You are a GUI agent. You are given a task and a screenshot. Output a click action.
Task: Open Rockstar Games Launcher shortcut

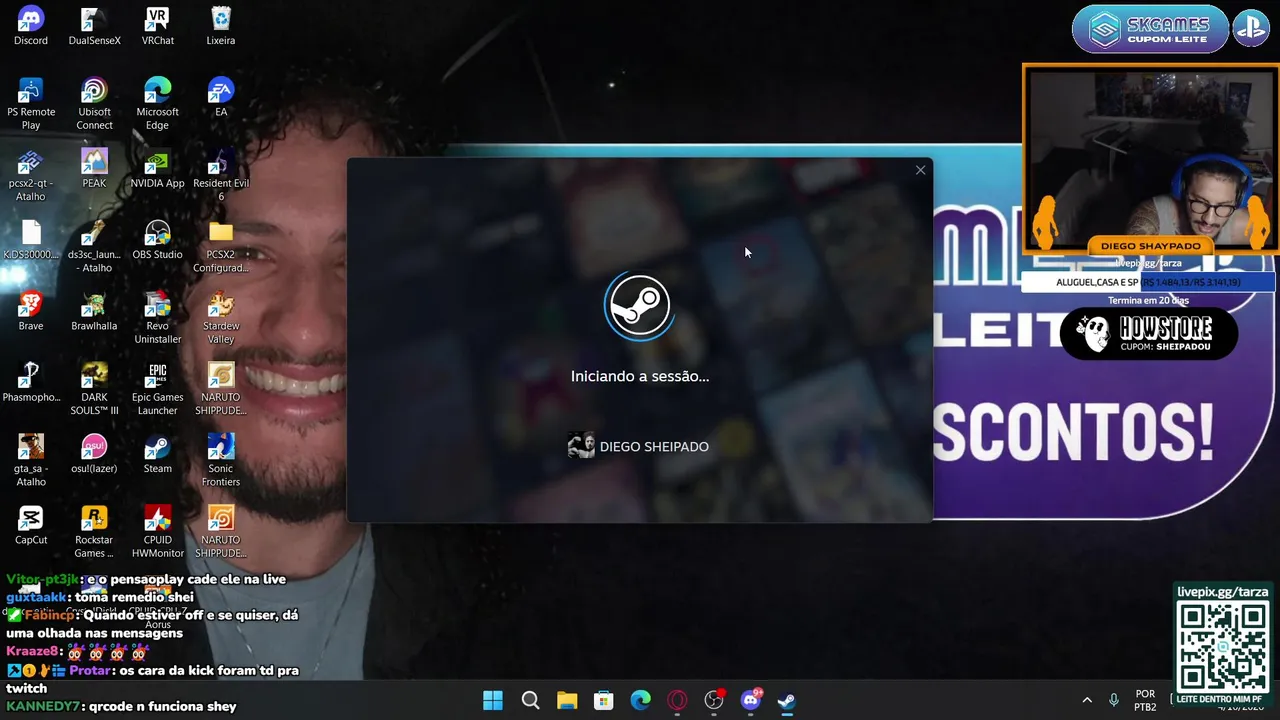click(94, 531)
